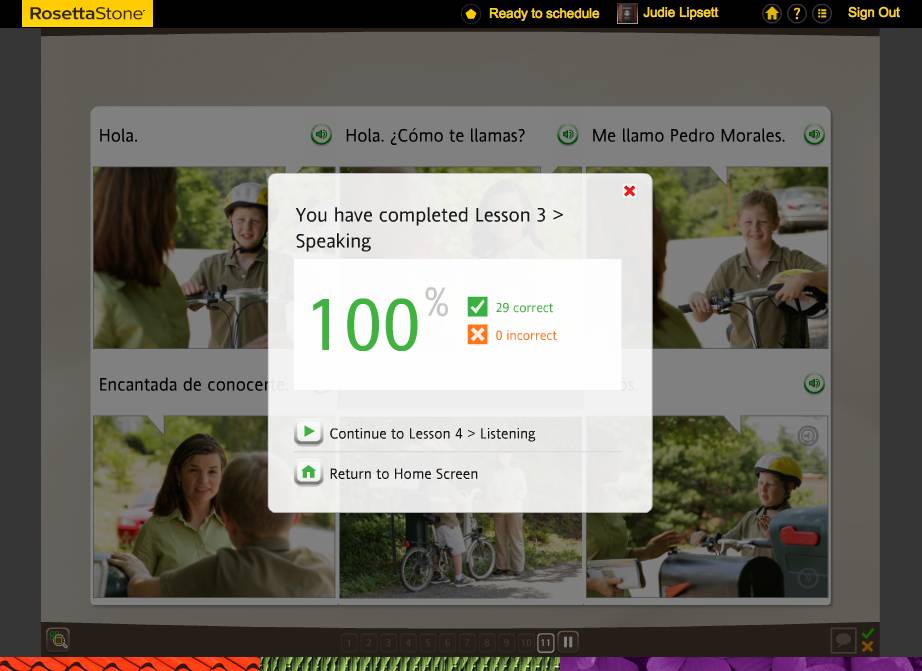Select screen 1 in the progress bar
This screenshot has height=671, width=922.
click(348, 643)
